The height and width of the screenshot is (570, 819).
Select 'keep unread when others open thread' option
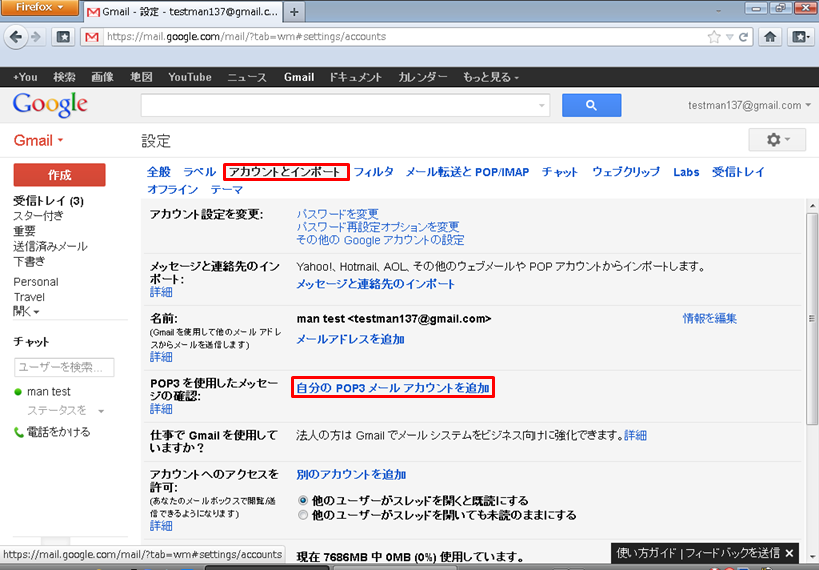303,515
